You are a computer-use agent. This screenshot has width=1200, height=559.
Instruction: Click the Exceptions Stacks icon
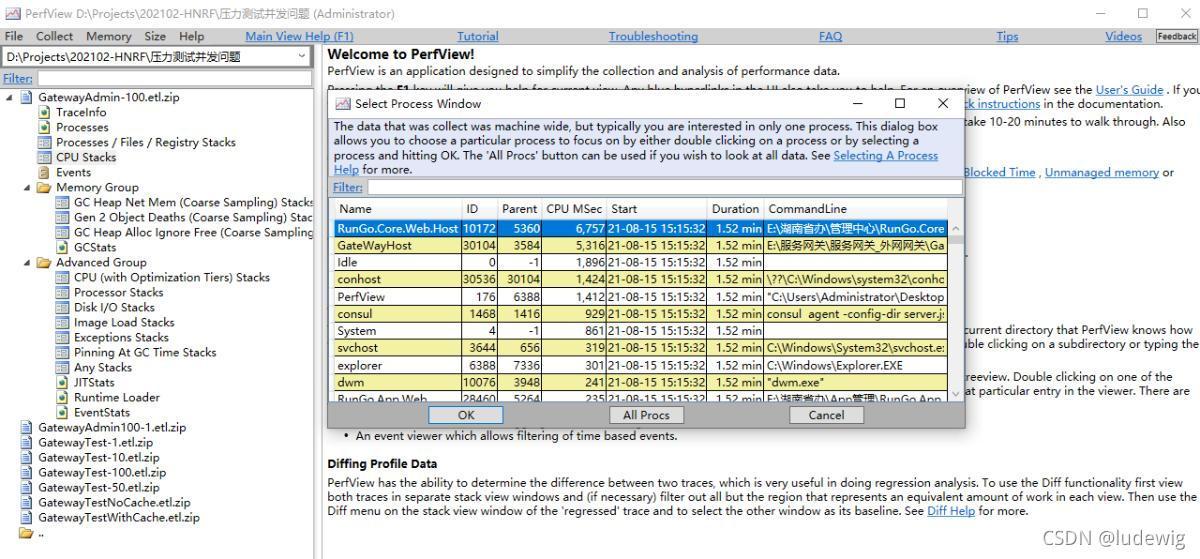click(x=62, y=337)
